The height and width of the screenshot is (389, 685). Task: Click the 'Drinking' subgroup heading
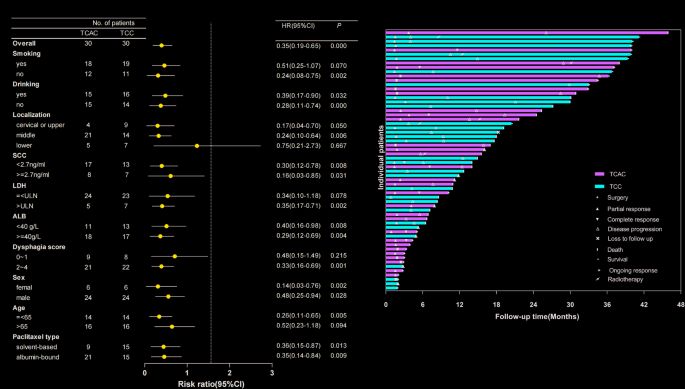pos(26,84)
